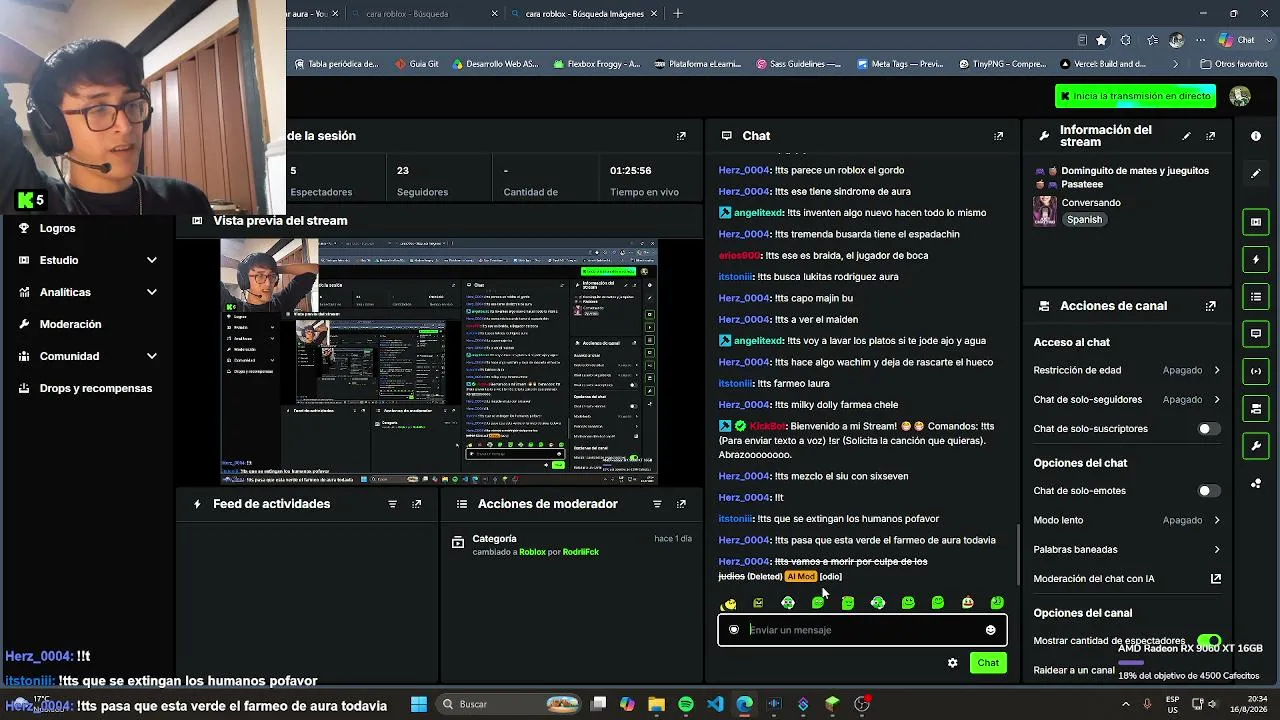
Task: Click inside the Enviar un mensaje field
Action: pos(862,630)
